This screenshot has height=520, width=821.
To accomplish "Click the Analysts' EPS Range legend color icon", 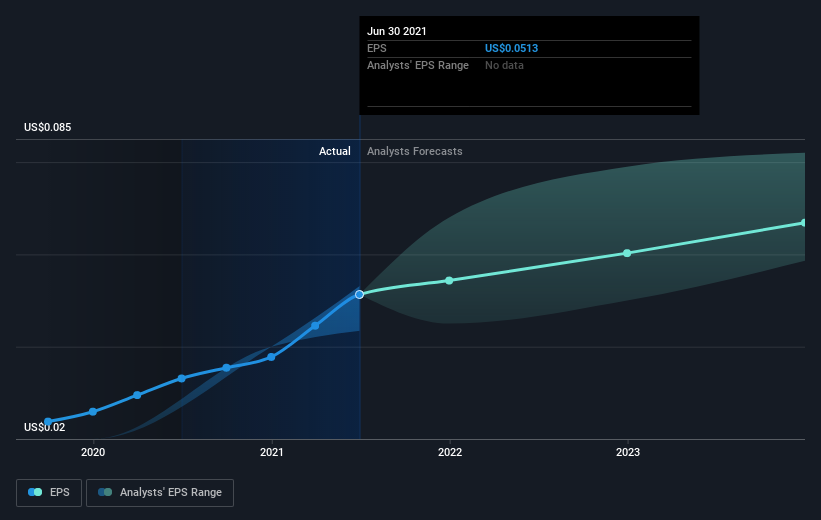I will point(105,492).
